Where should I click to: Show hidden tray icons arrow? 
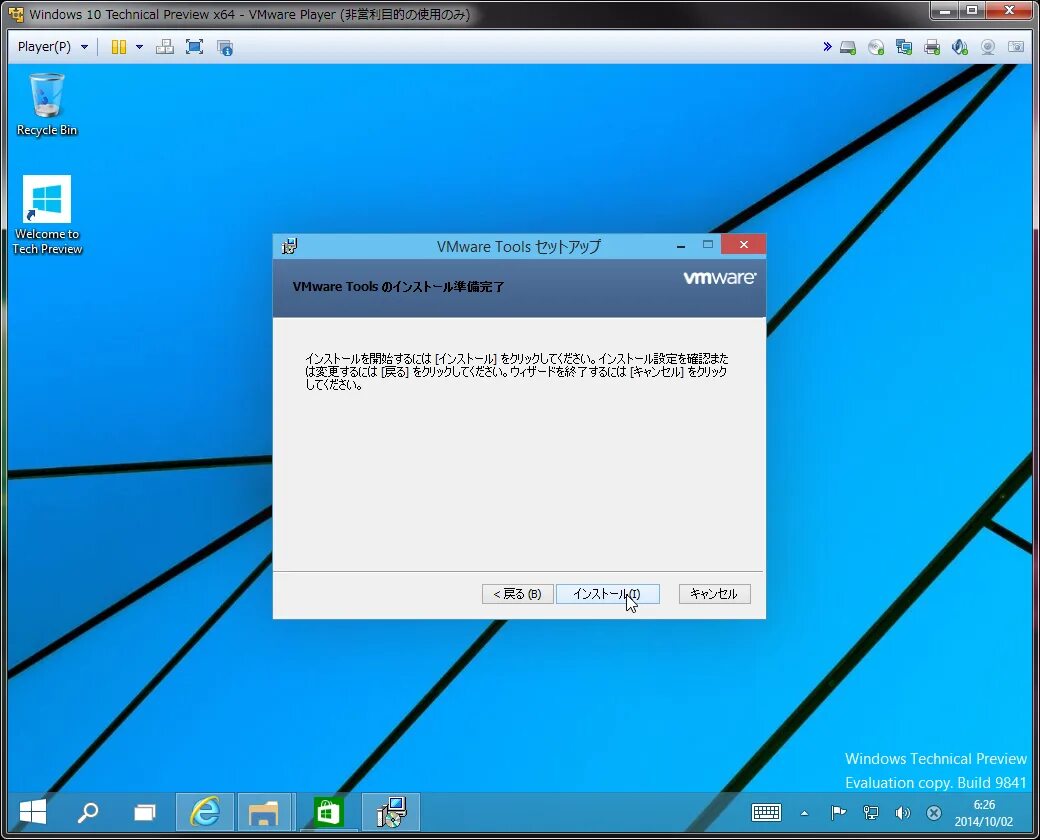805,813
